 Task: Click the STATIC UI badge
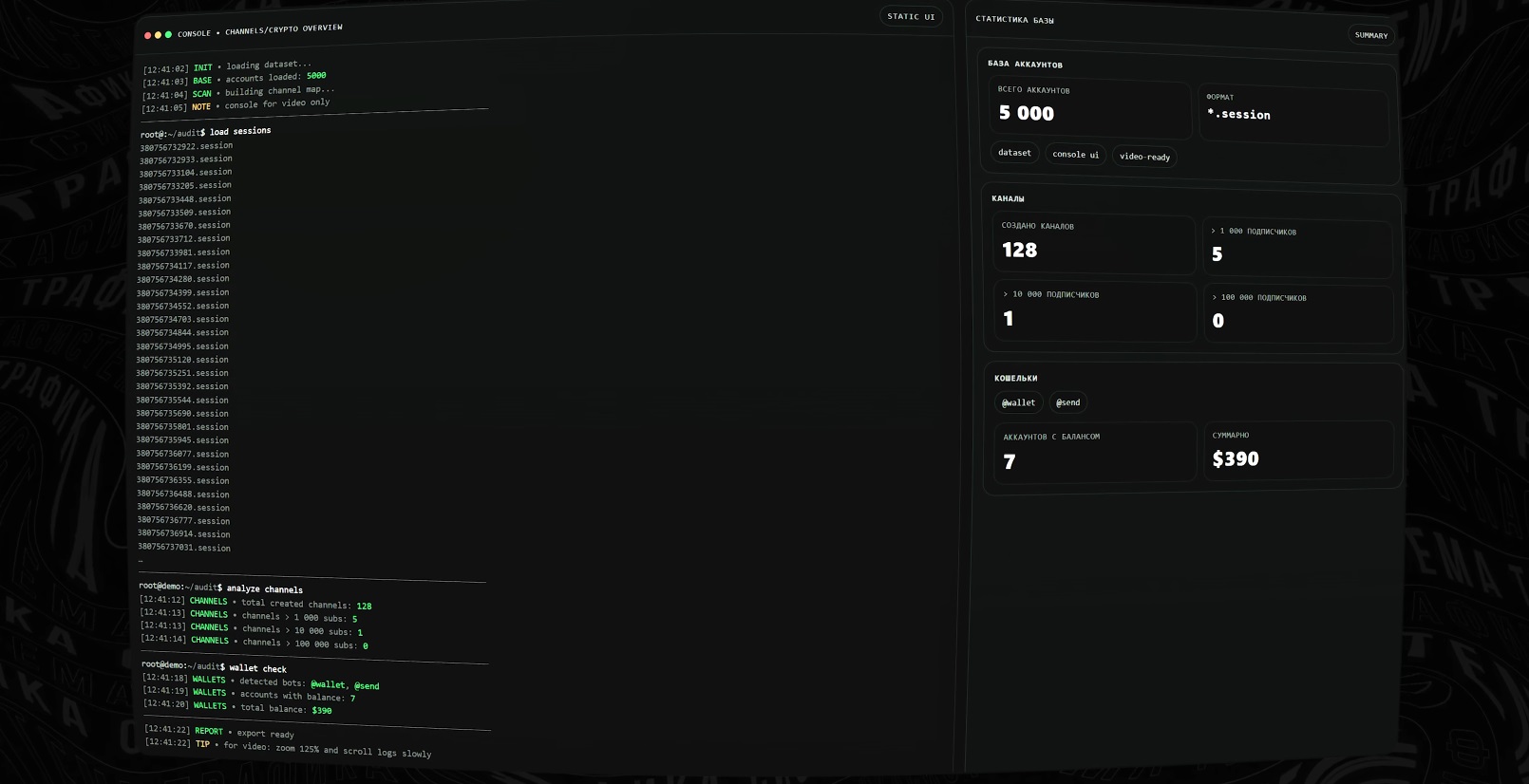(x=911, y=16)
